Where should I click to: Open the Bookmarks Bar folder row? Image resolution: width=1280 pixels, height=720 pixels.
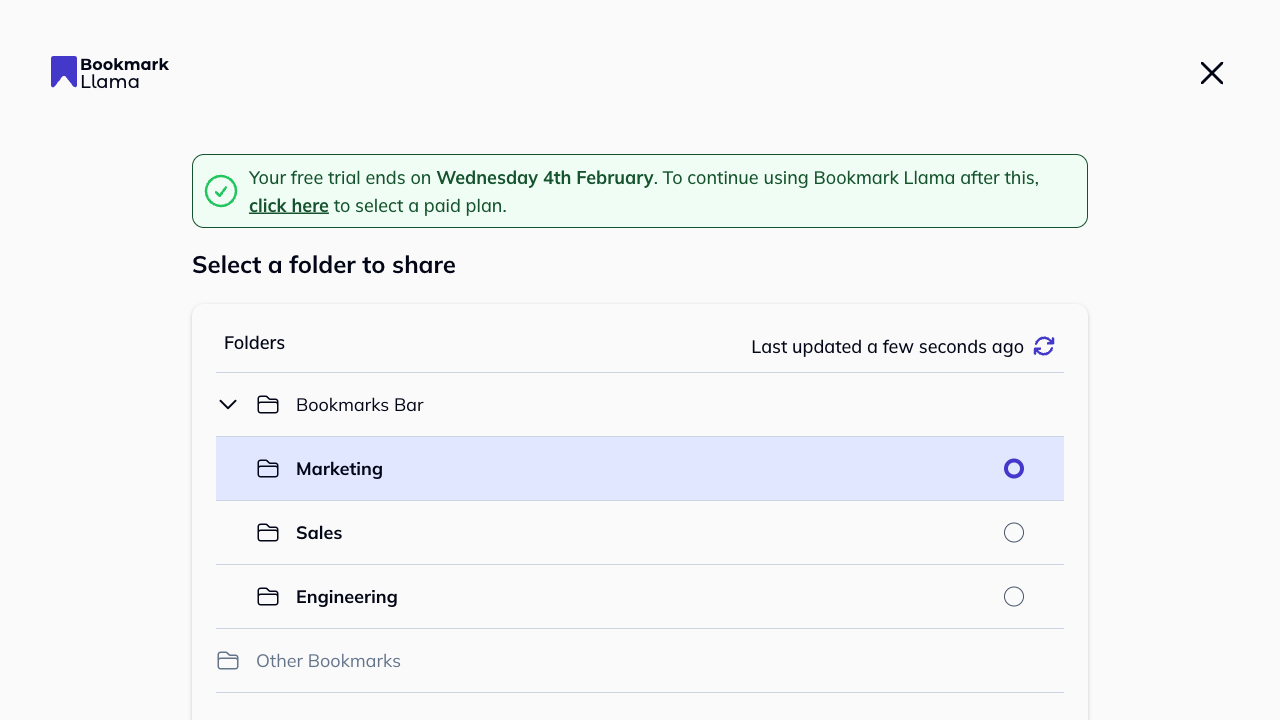[x=360, y=405]
